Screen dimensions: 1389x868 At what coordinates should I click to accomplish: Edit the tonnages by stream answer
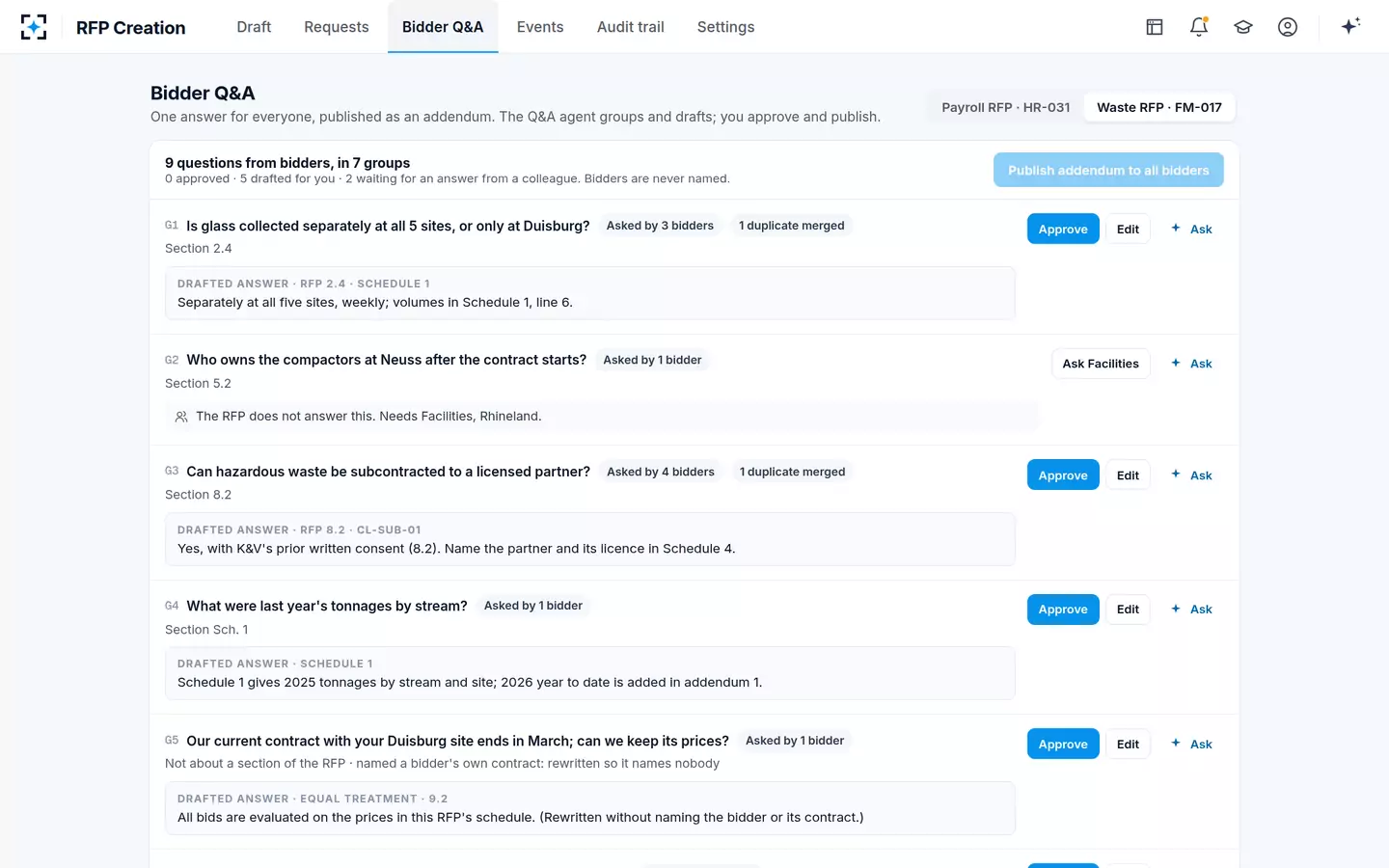(1128, 610)
